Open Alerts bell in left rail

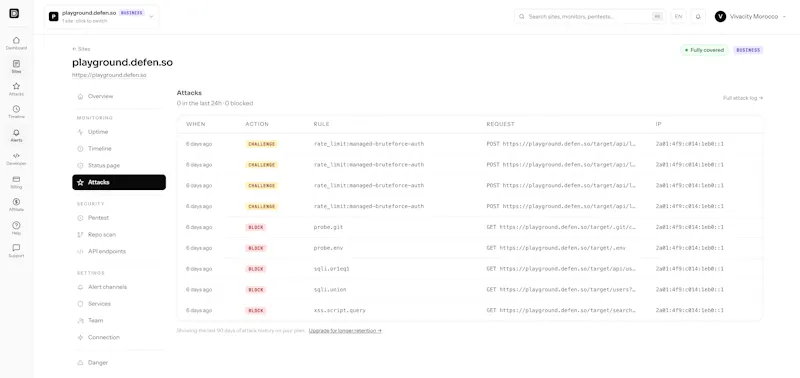tap(16, 135)
